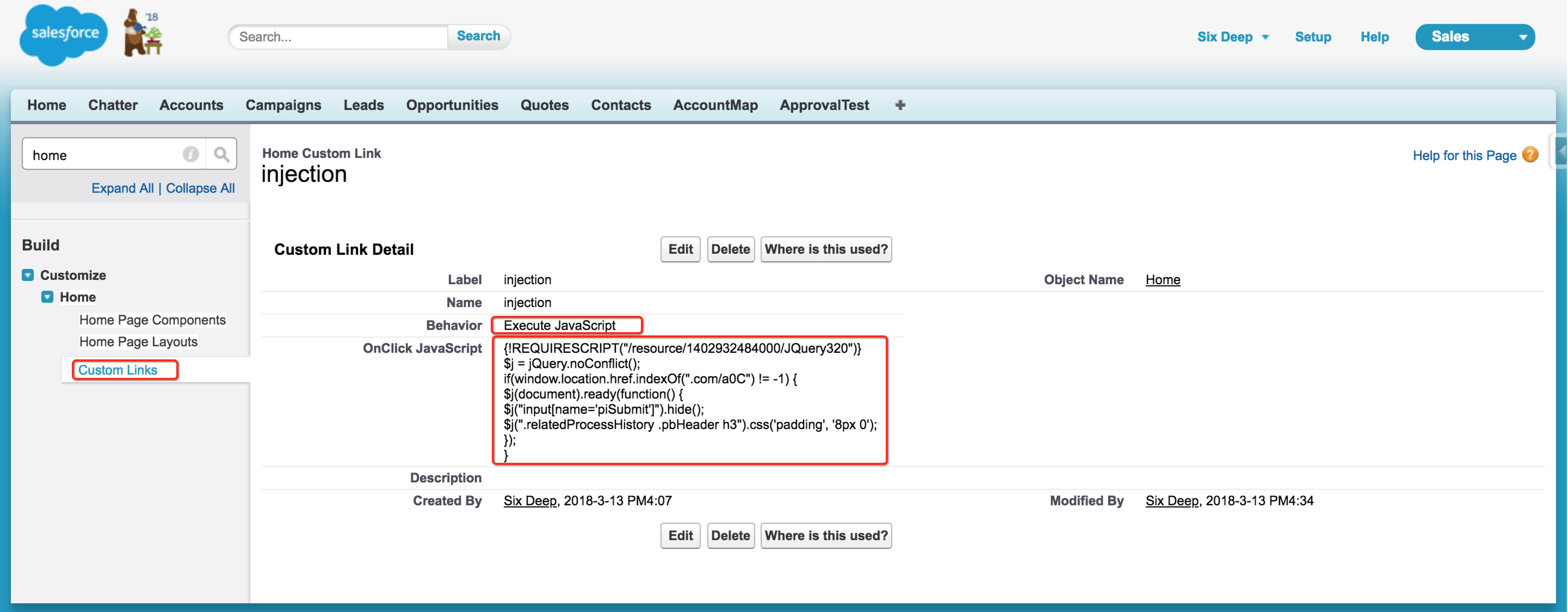Click the orange help question mark icon
The image size is (1568, 612).
(x=1530, y=155)
